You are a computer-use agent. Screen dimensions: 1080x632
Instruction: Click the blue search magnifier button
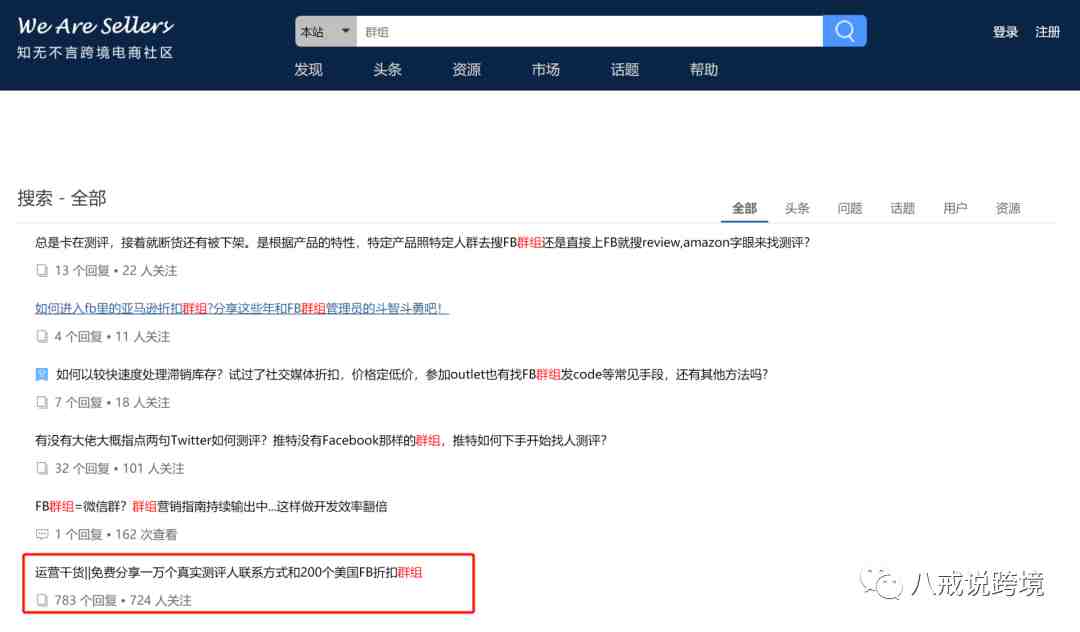click(x=844, y=31)
